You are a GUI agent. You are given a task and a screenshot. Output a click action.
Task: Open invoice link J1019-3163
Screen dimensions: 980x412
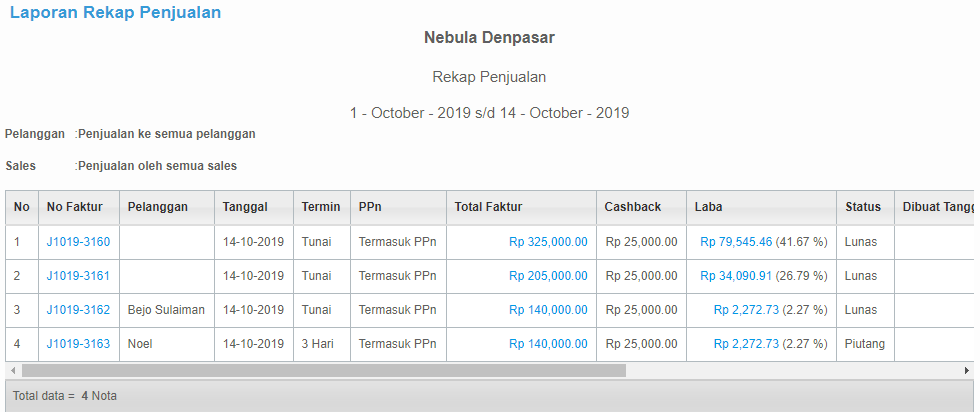coord(78,344)
